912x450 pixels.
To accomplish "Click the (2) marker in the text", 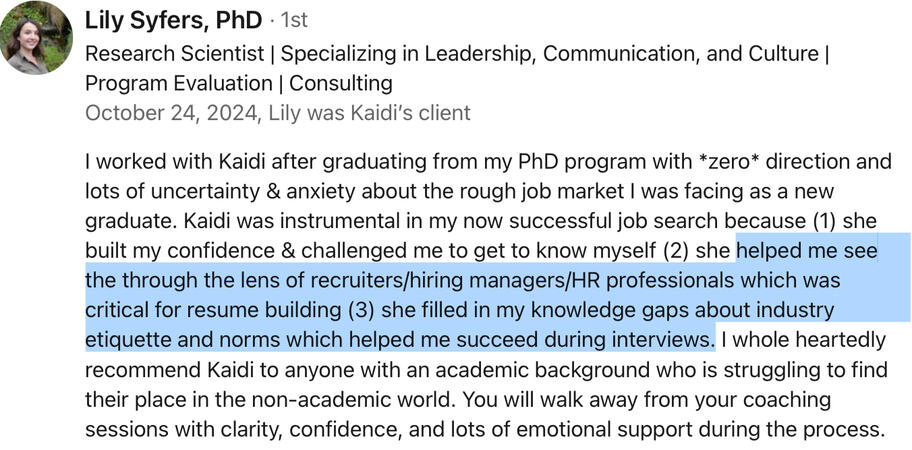I will (682, 250).
